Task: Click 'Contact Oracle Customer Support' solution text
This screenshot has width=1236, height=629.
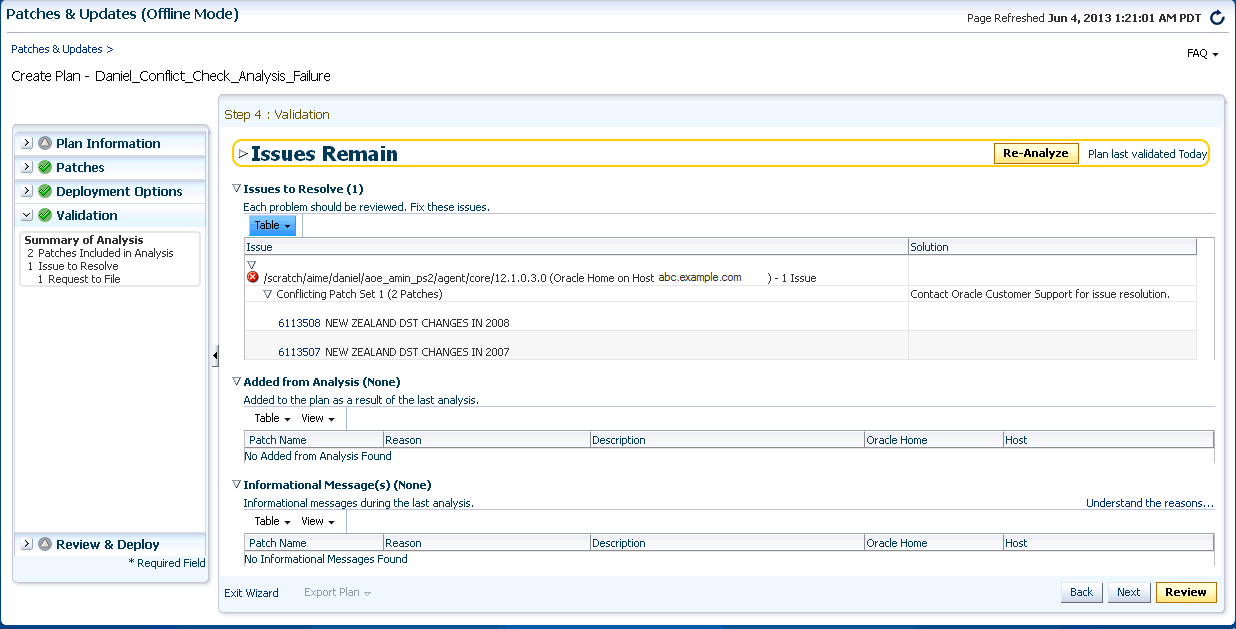Action: [x=1040, y=294]
